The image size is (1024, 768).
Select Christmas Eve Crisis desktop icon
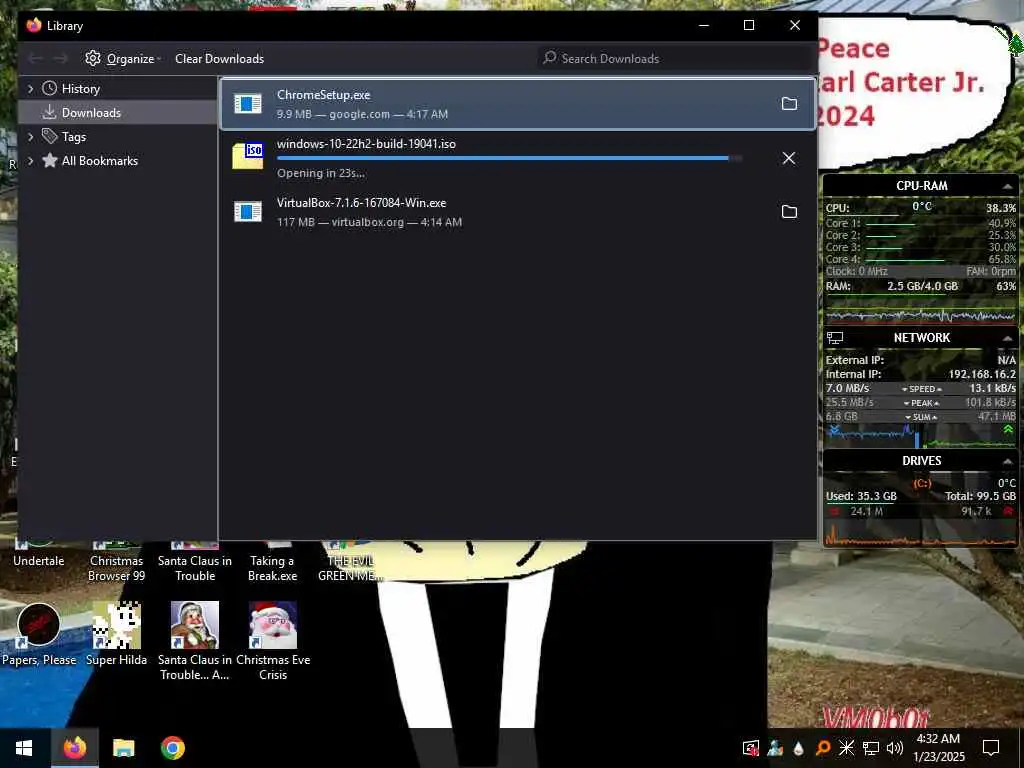click(x=273, y=641)
